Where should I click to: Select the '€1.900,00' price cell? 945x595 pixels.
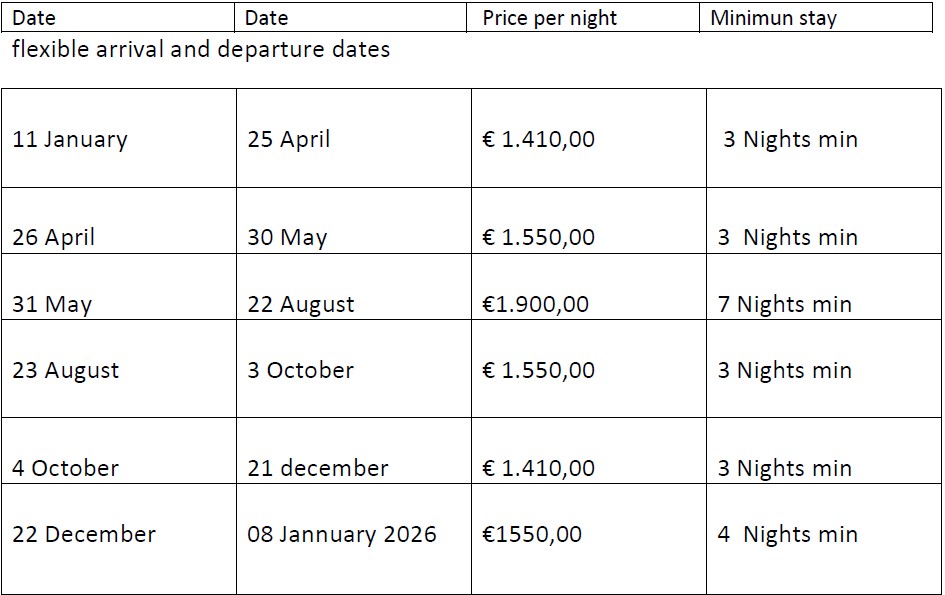tap(589, 287)
